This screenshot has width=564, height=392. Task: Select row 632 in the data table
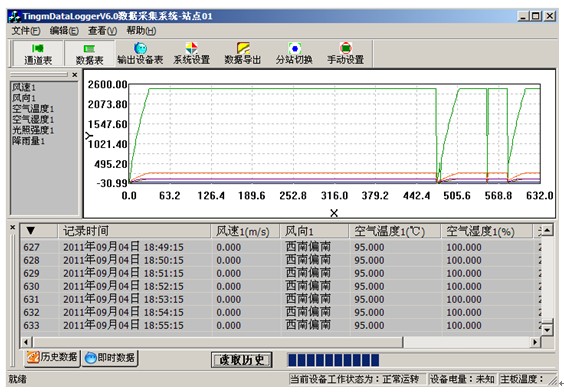click(x=281, y=312)
